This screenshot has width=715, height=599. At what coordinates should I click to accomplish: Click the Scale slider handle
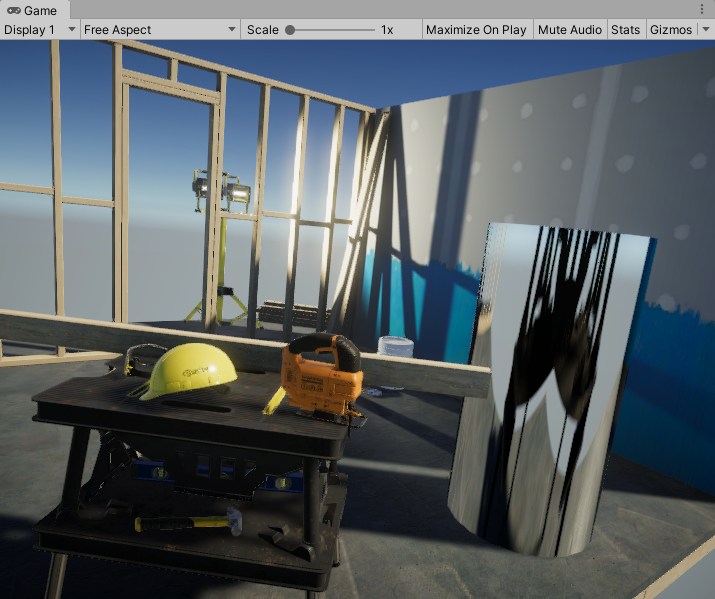[x=290, y=30]
